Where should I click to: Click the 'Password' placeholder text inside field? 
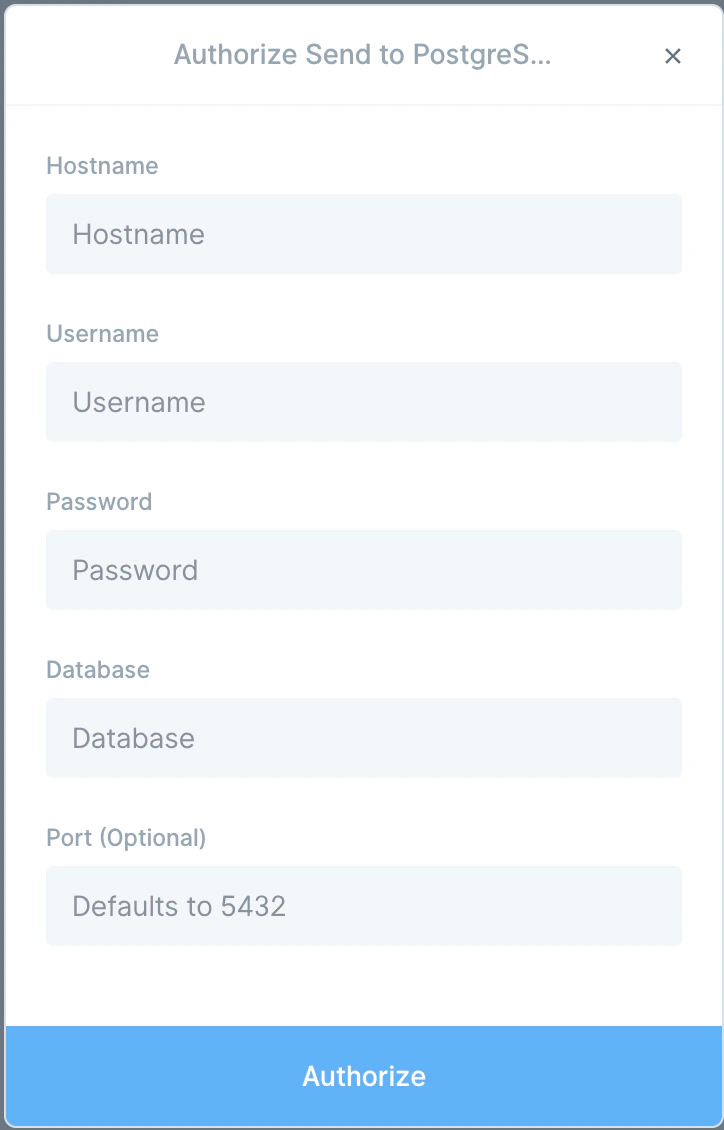(135, 570)
